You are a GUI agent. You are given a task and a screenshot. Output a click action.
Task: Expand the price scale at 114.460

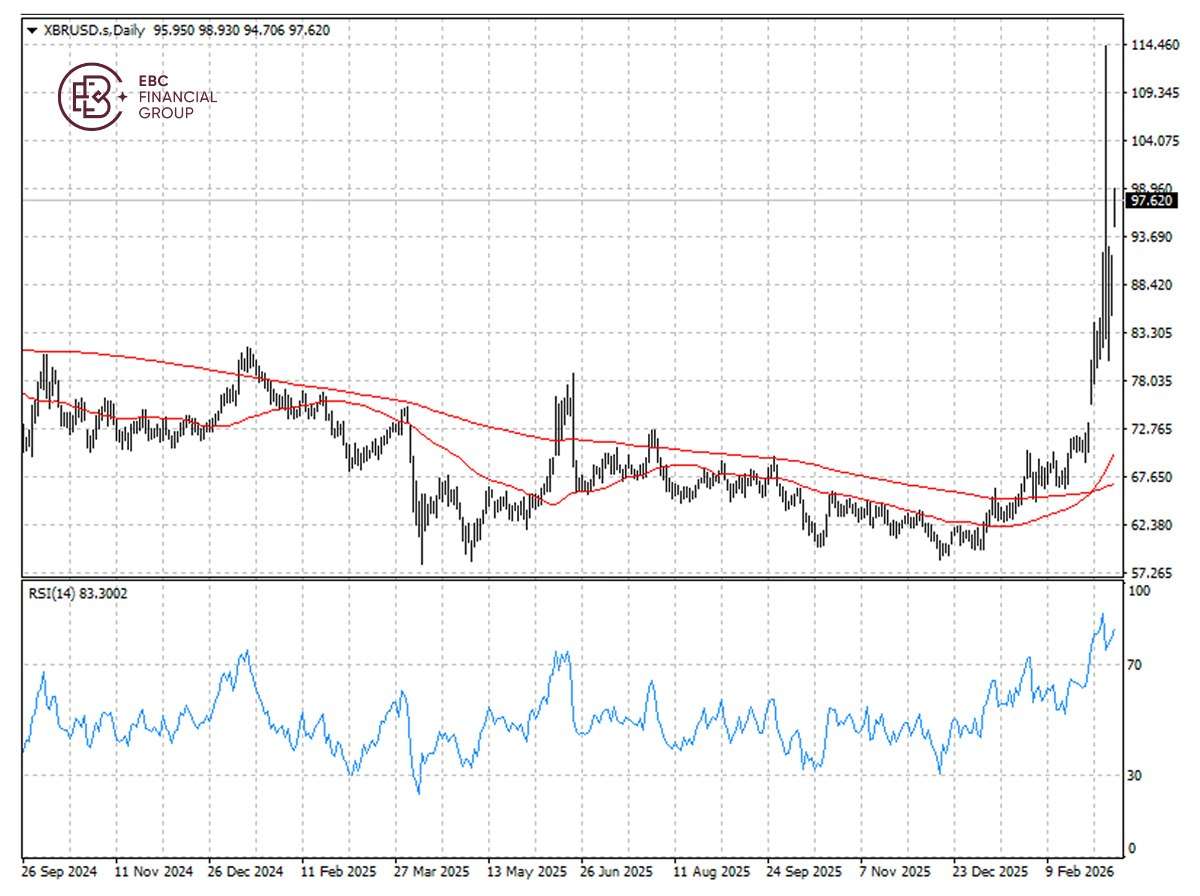point(1155,46)
